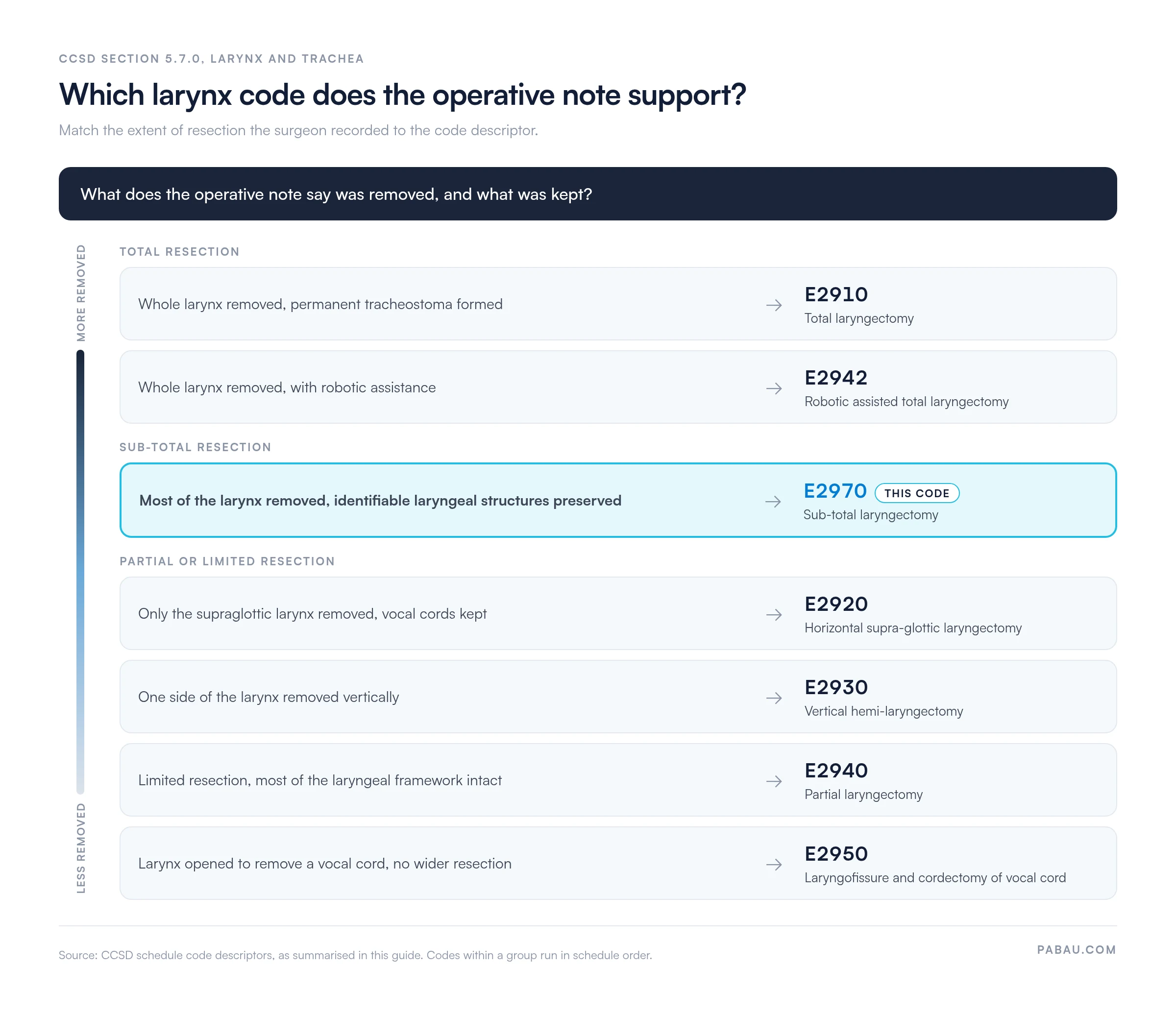
Task: Click 'Whole larynx removed, with robotic assistance'
Action: coord(287,387)
